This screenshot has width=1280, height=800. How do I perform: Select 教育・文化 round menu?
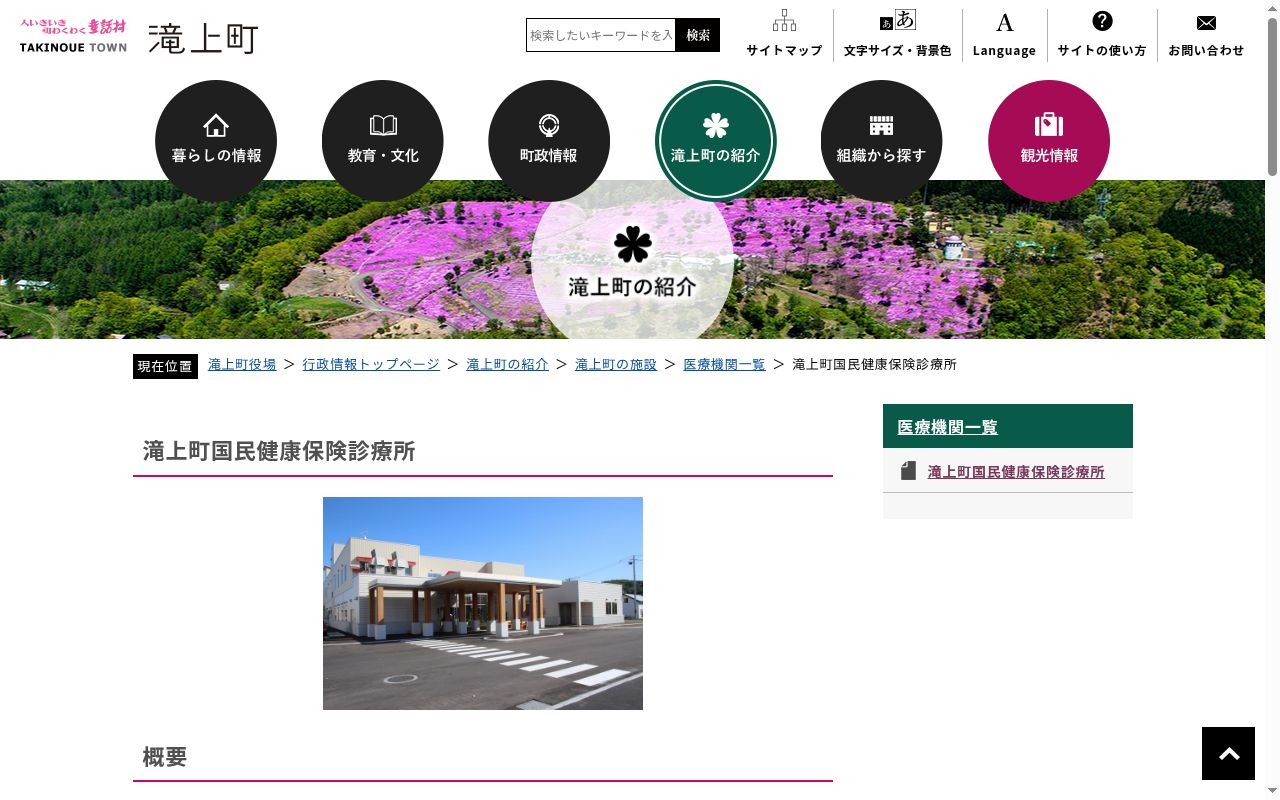pyautogui.click(x=383, y=141)
